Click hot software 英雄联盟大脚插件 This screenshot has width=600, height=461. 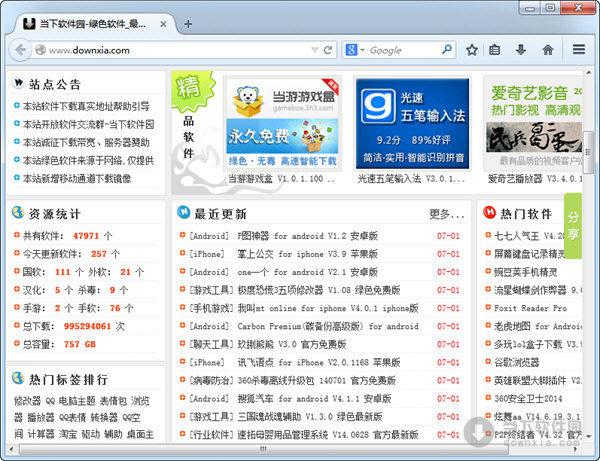pyautogui.click(x=537, y=380)
